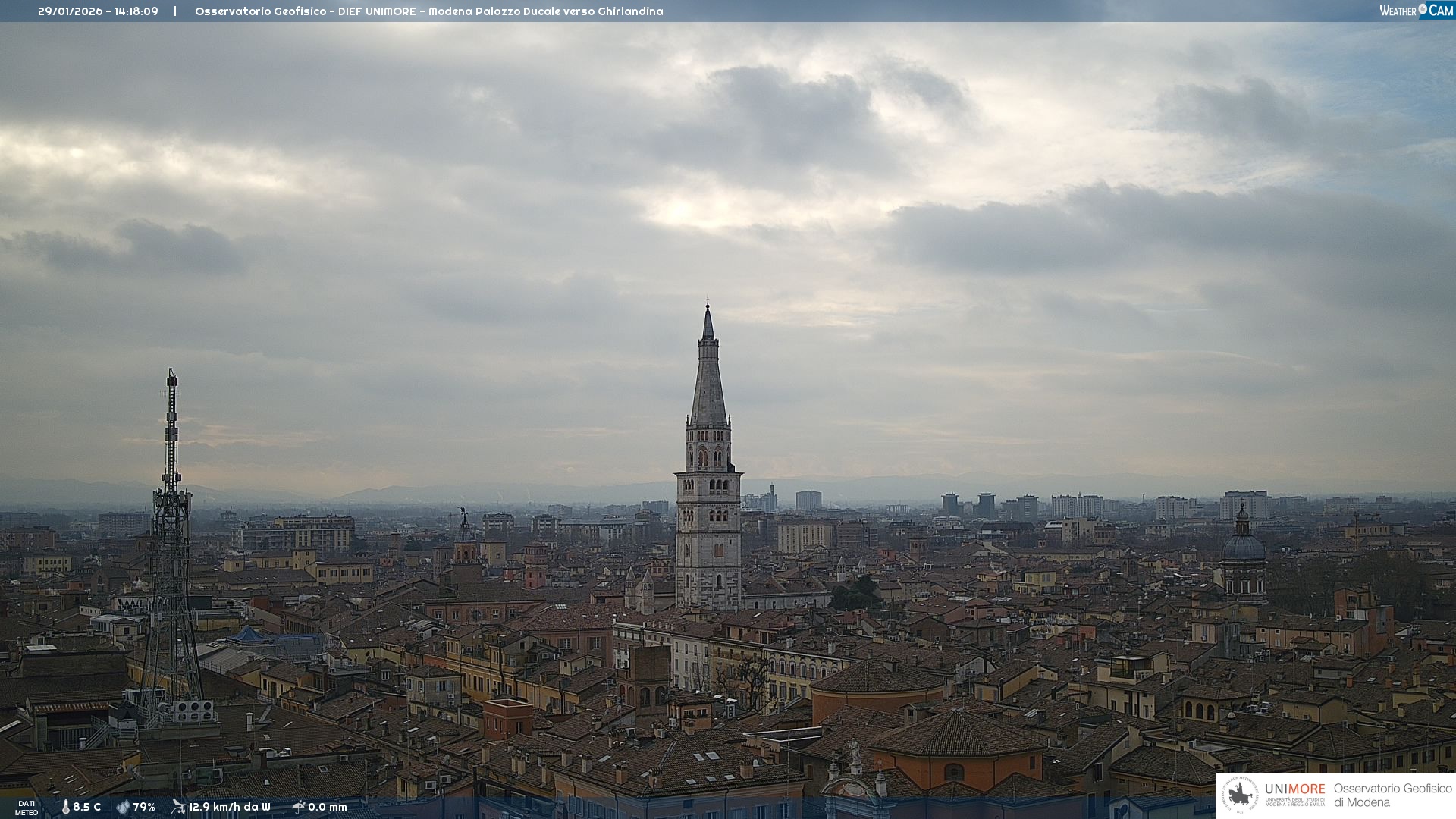Click the DATI METEO label
The image size is (1456, 819).
[27, 808]
